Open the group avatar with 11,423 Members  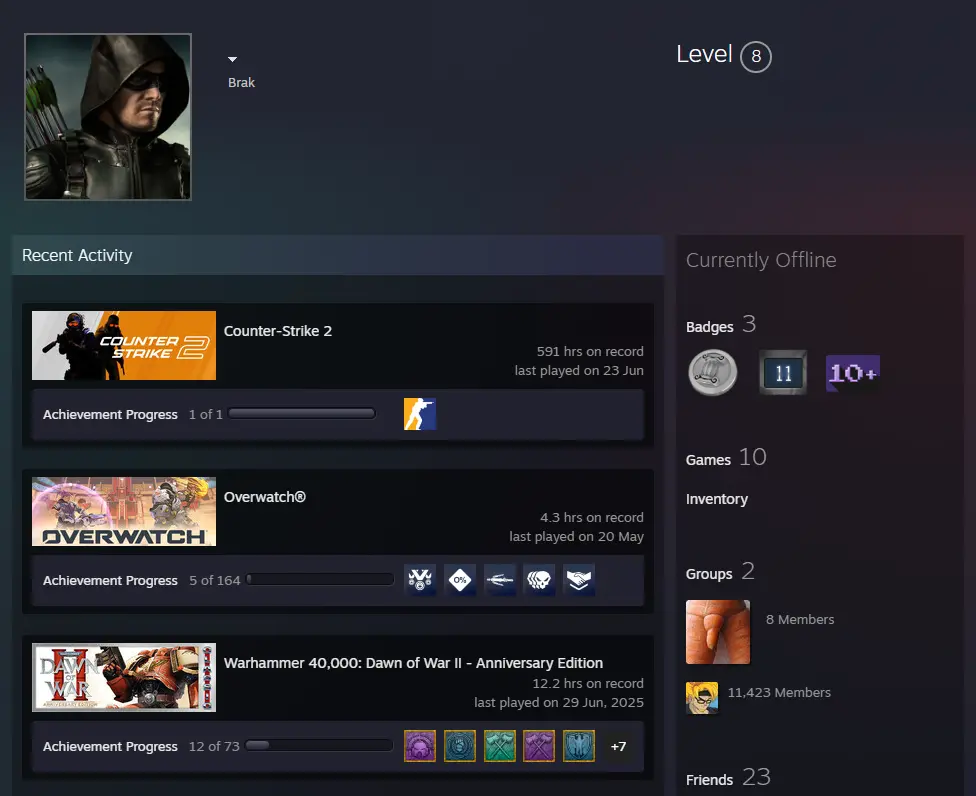click(x=702, y=698)
